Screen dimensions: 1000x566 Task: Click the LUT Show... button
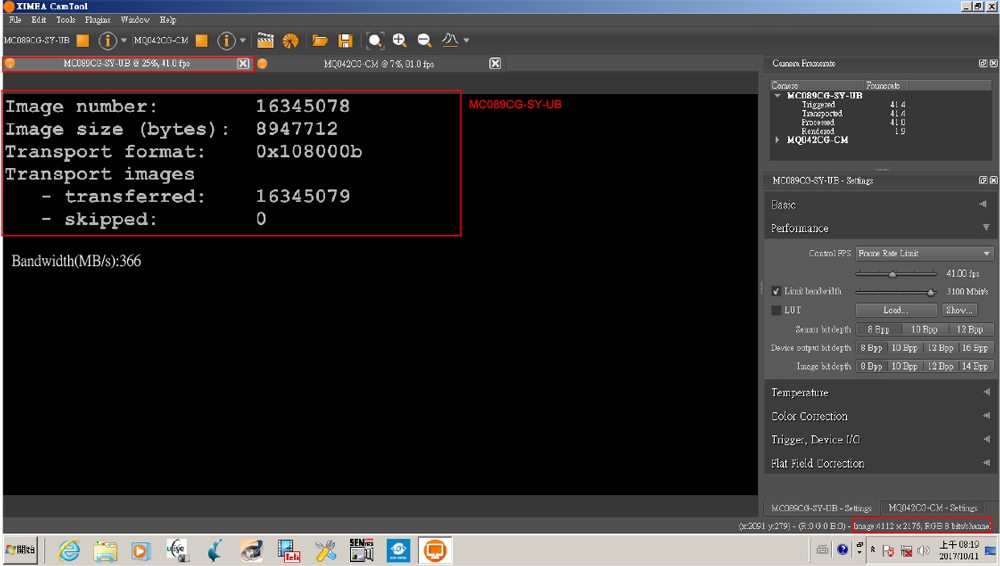tap(958, 310)
